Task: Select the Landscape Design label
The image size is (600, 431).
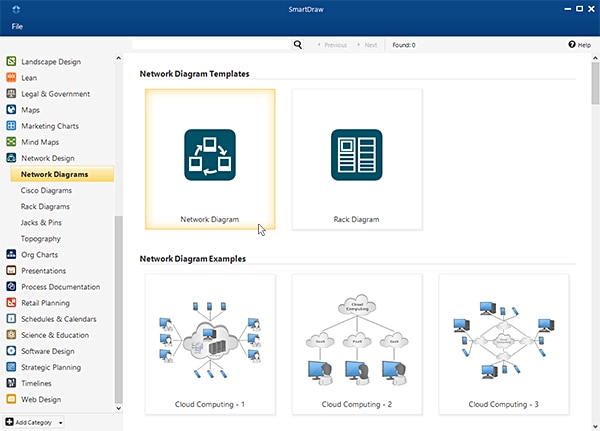Action: pos(51,62)
